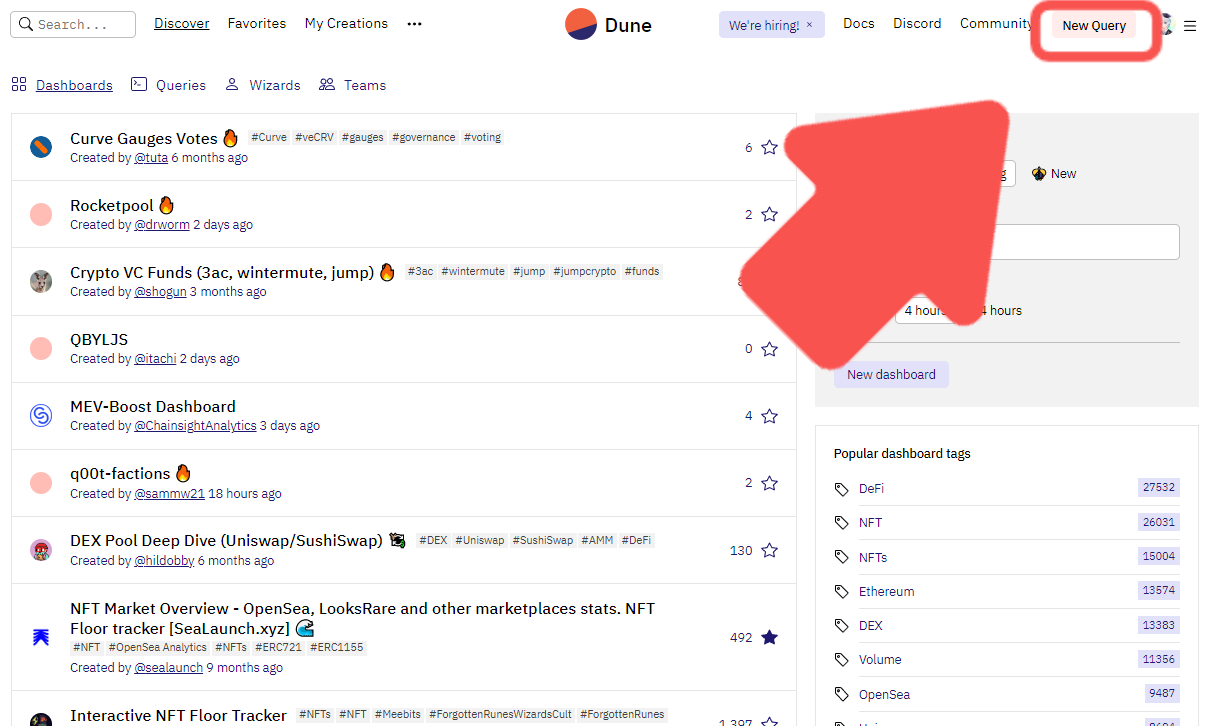Open the three-dot more menu in navbar
This screenshot has height=726, width=1212.
click(414, 24)
